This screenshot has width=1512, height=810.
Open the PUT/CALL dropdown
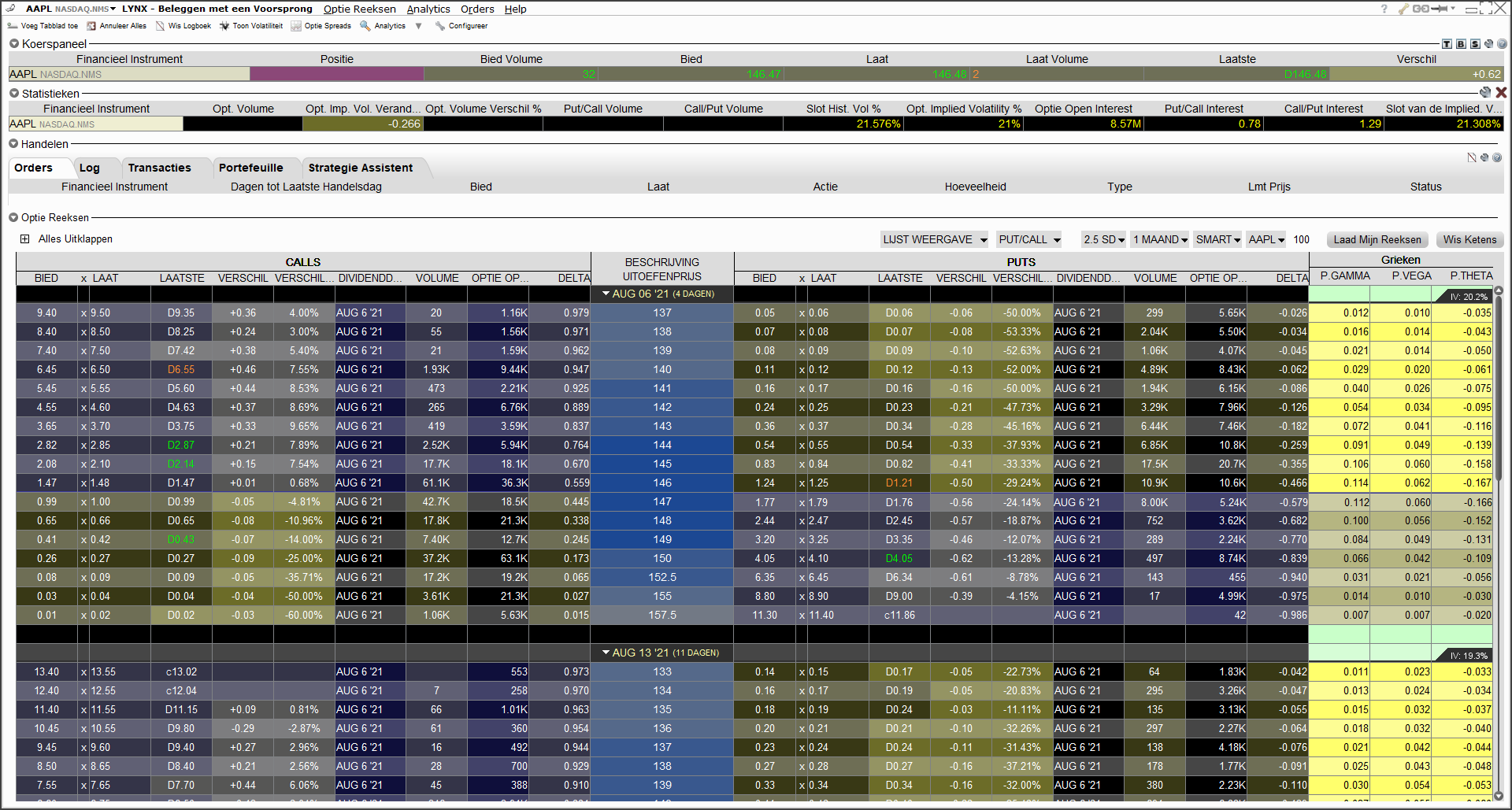tap(1029, 239)
